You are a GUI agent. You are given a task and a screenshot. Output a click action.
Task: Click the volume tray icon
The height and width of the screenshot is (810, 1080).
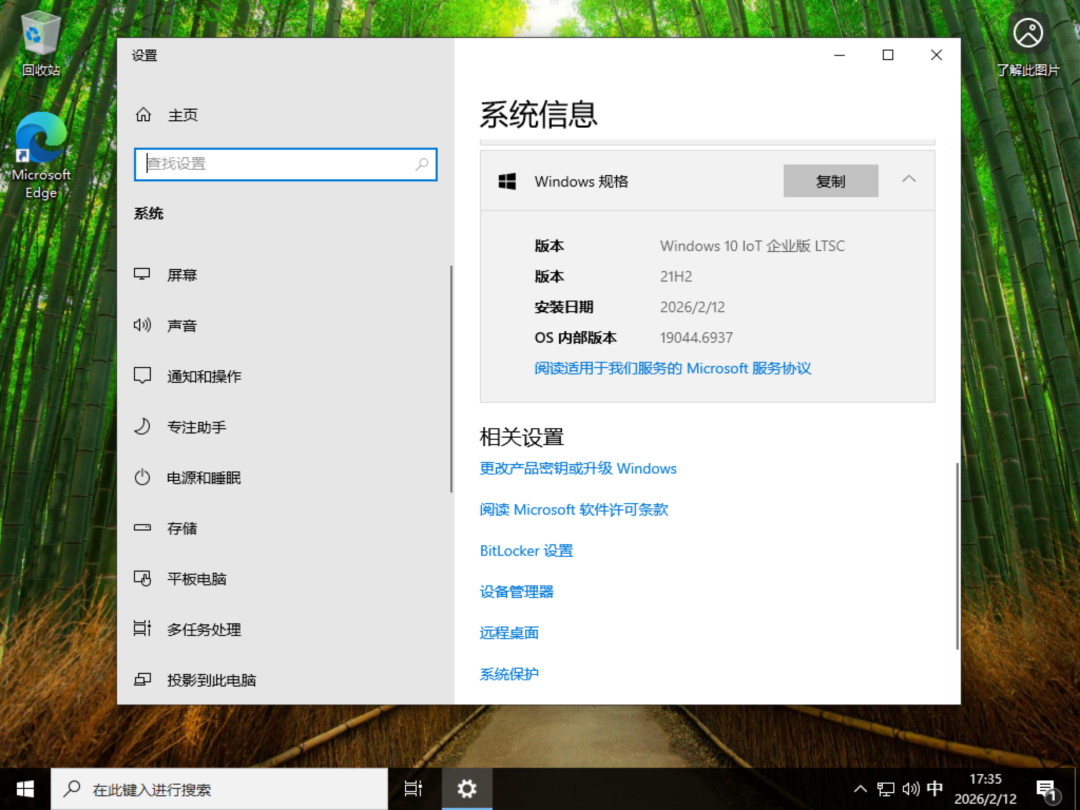pos(911,789)
